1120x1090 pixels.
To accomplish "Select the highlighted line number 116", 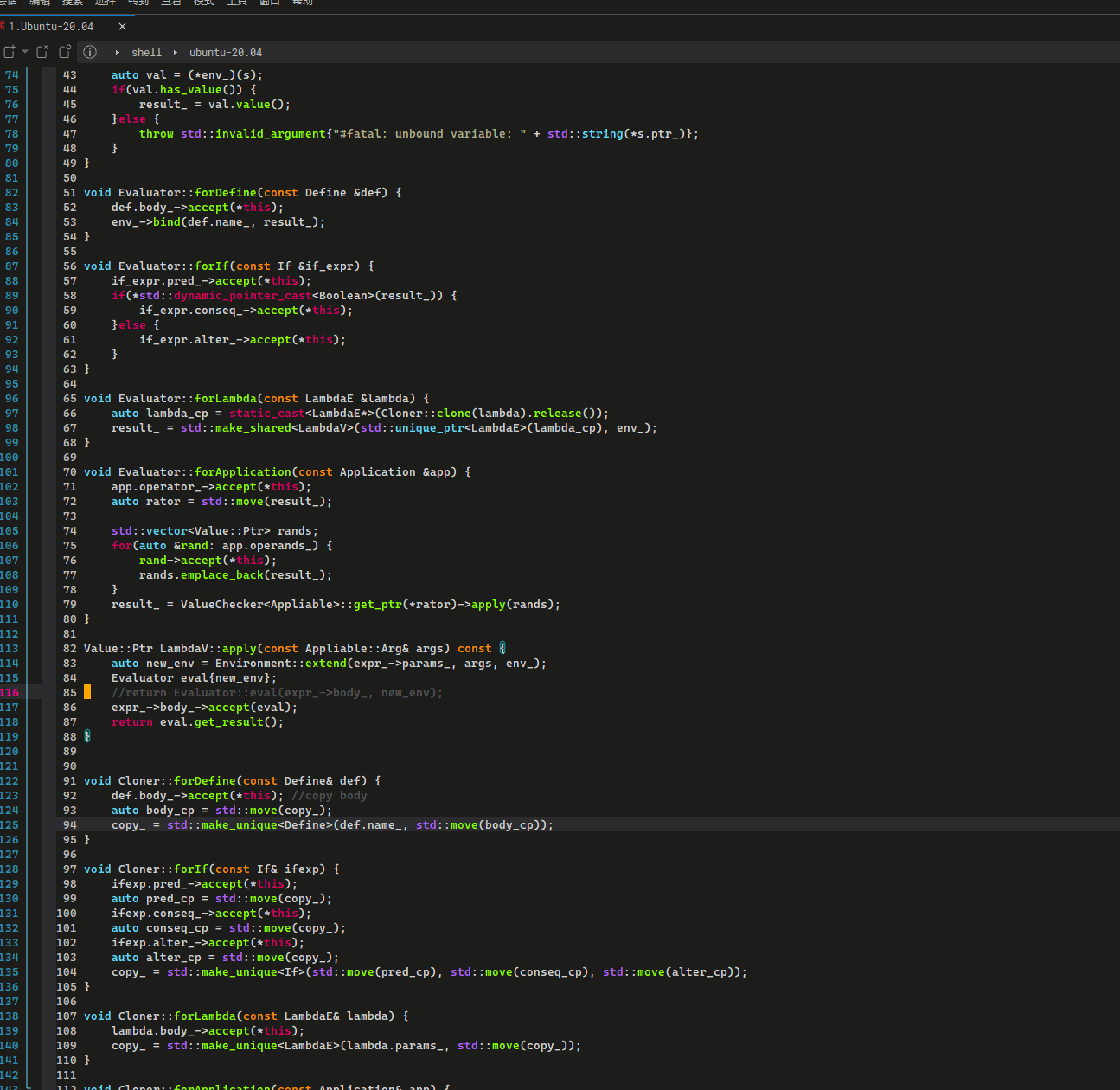I will click(10, 693).
